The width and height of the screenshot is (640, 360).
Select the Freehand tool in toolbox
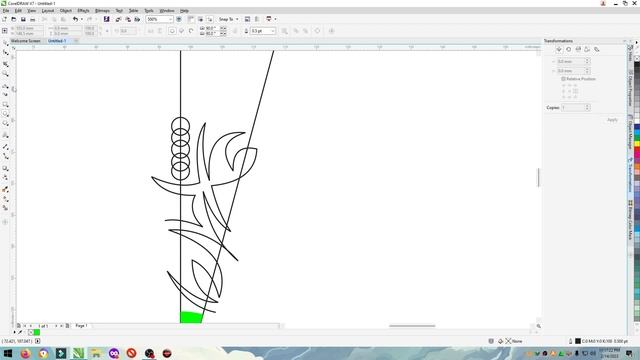pos(5,86)
